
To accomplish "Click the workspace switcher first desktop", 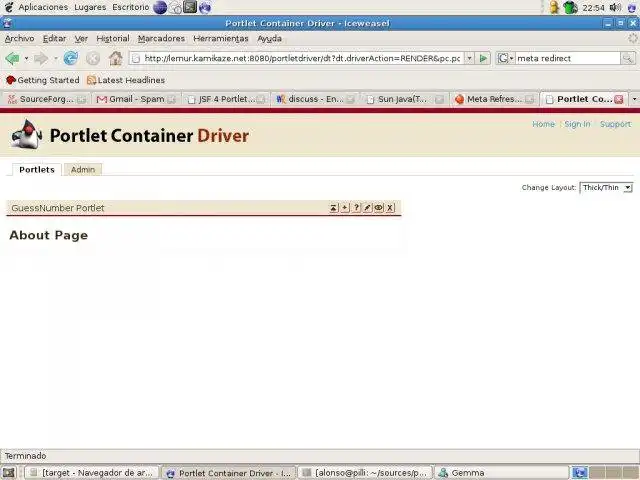I will 579,473.
